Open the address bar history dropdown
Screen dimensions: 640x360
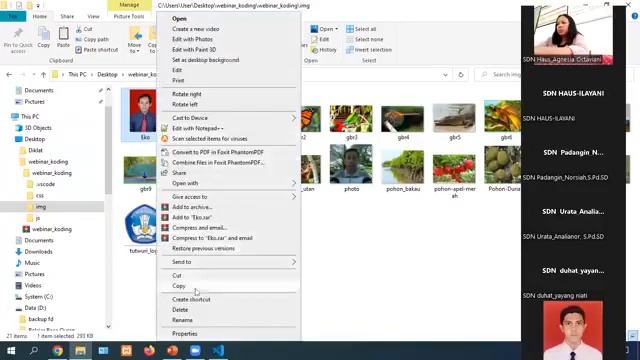pos(445,75)
